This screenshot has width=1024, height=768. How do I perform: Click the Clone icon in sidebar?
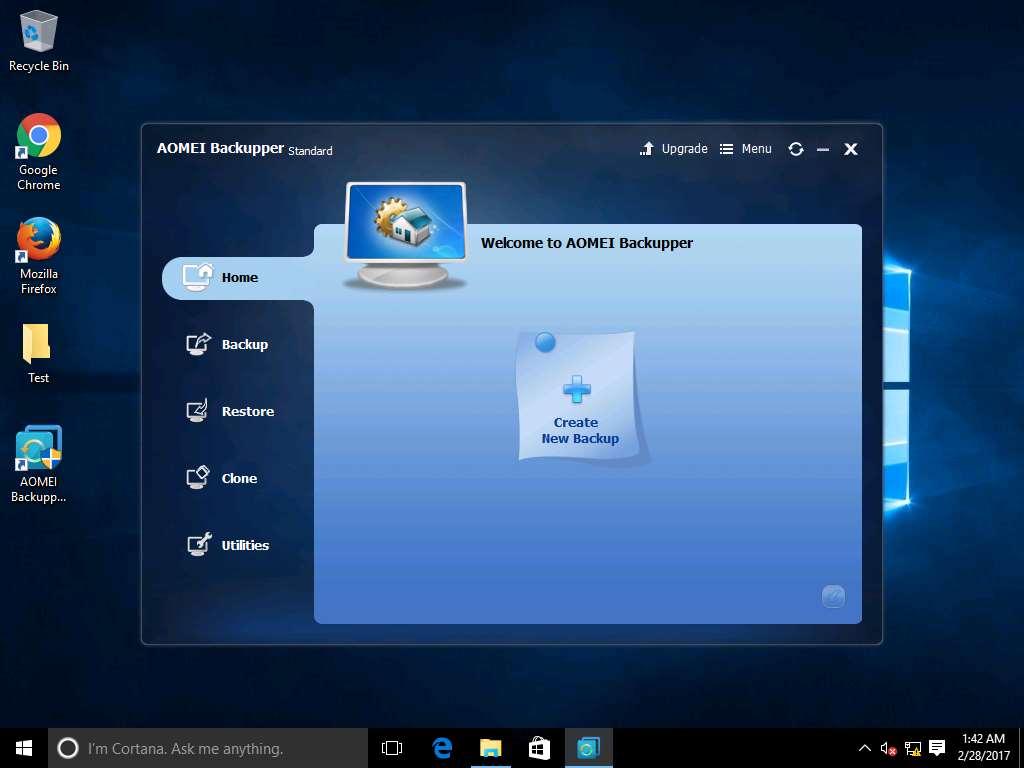198,477
